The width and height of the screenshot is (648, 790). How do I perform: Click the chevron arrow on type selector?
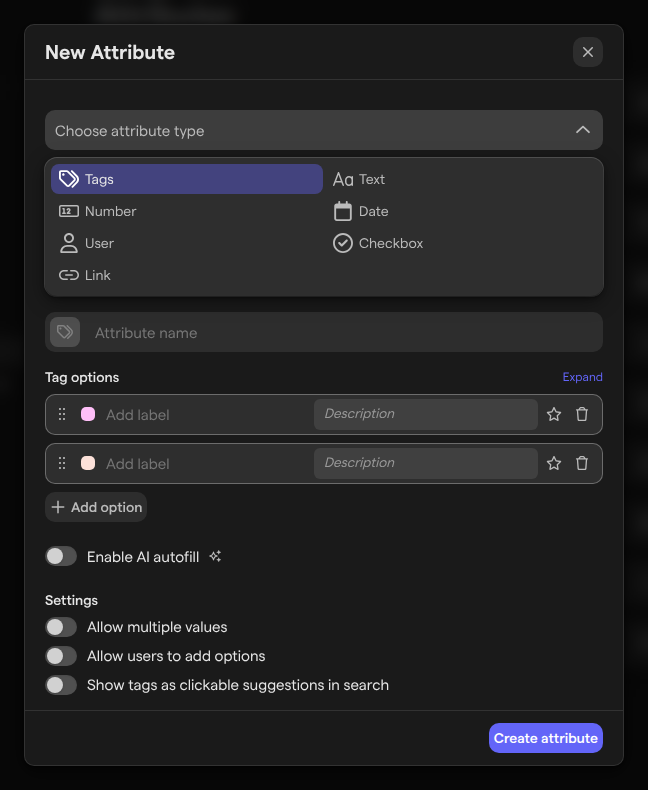[x=582, y=130]
